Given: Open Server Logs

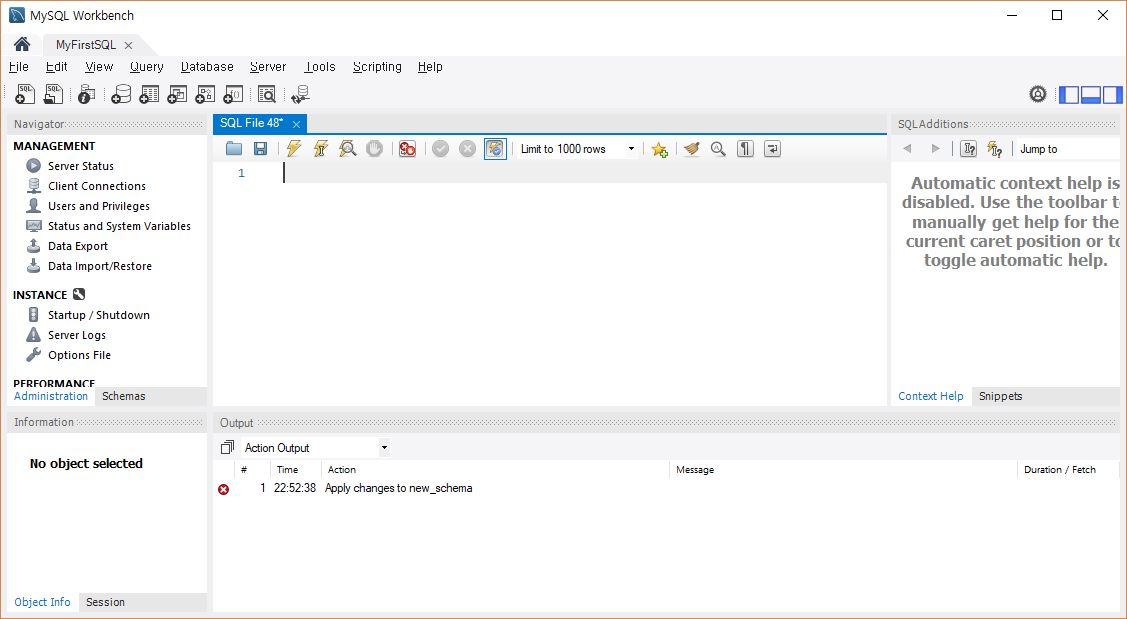Looking at the screenshot, I should pos(77,336).
